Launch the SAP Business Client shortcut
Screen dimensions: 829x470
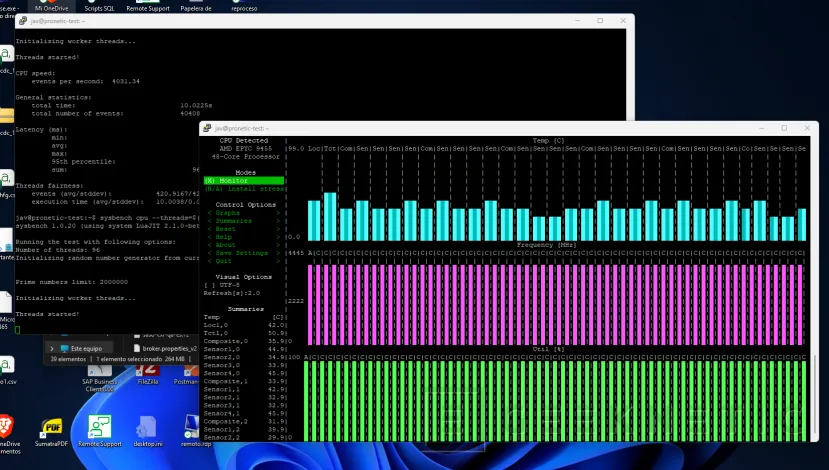[x=99, y=370]
